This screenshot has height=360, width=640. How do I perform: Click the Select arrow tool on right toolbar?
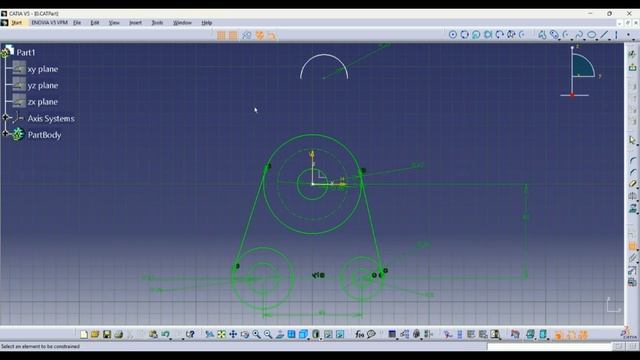point(632,140)
